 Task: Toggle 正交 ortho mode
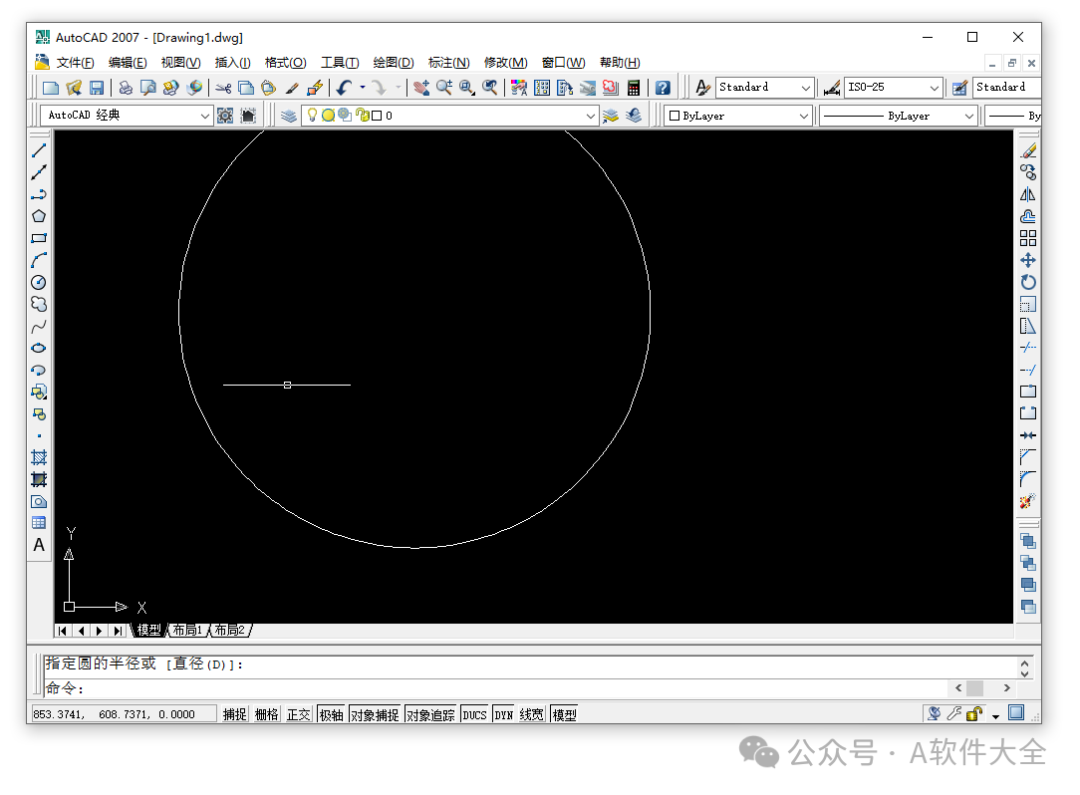(298, 714)
